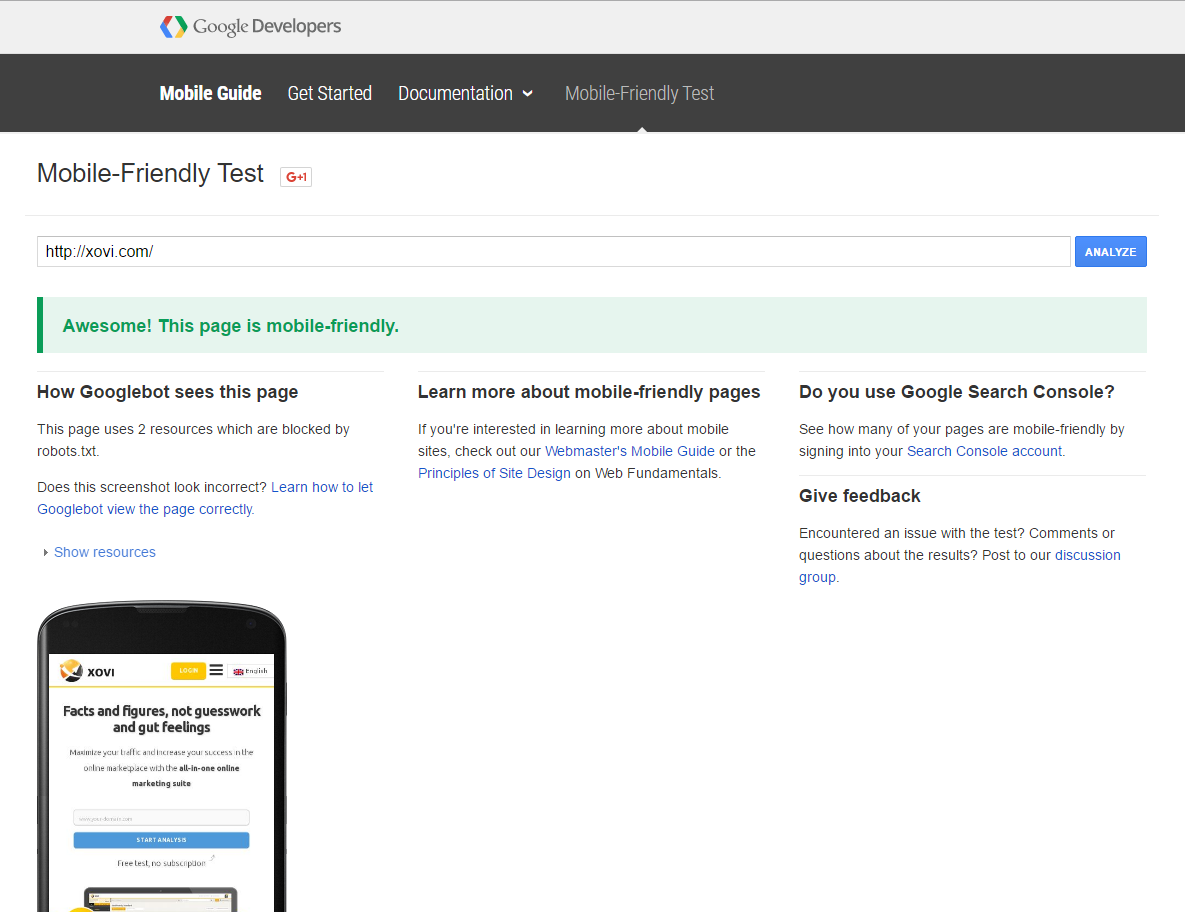The image size is (1185, 912).
Task: Click the hamburger menu icon in preview
Action: (x=216, y=670)
